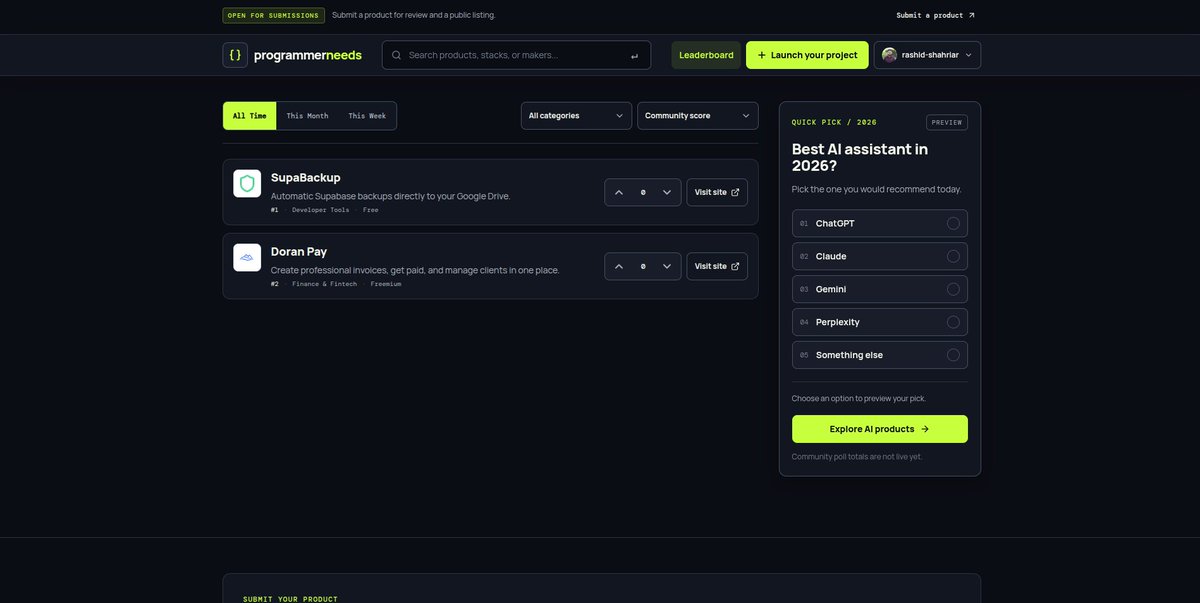Click the OPEN FOR SUBMISSIONS badge

click(274, 15)
